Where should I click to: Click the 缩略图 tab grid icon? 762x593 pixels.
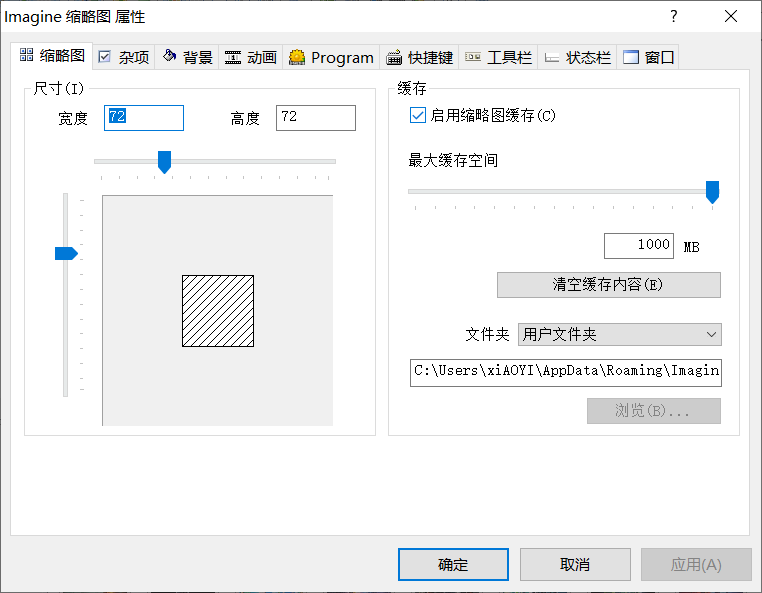pos(26,55)
